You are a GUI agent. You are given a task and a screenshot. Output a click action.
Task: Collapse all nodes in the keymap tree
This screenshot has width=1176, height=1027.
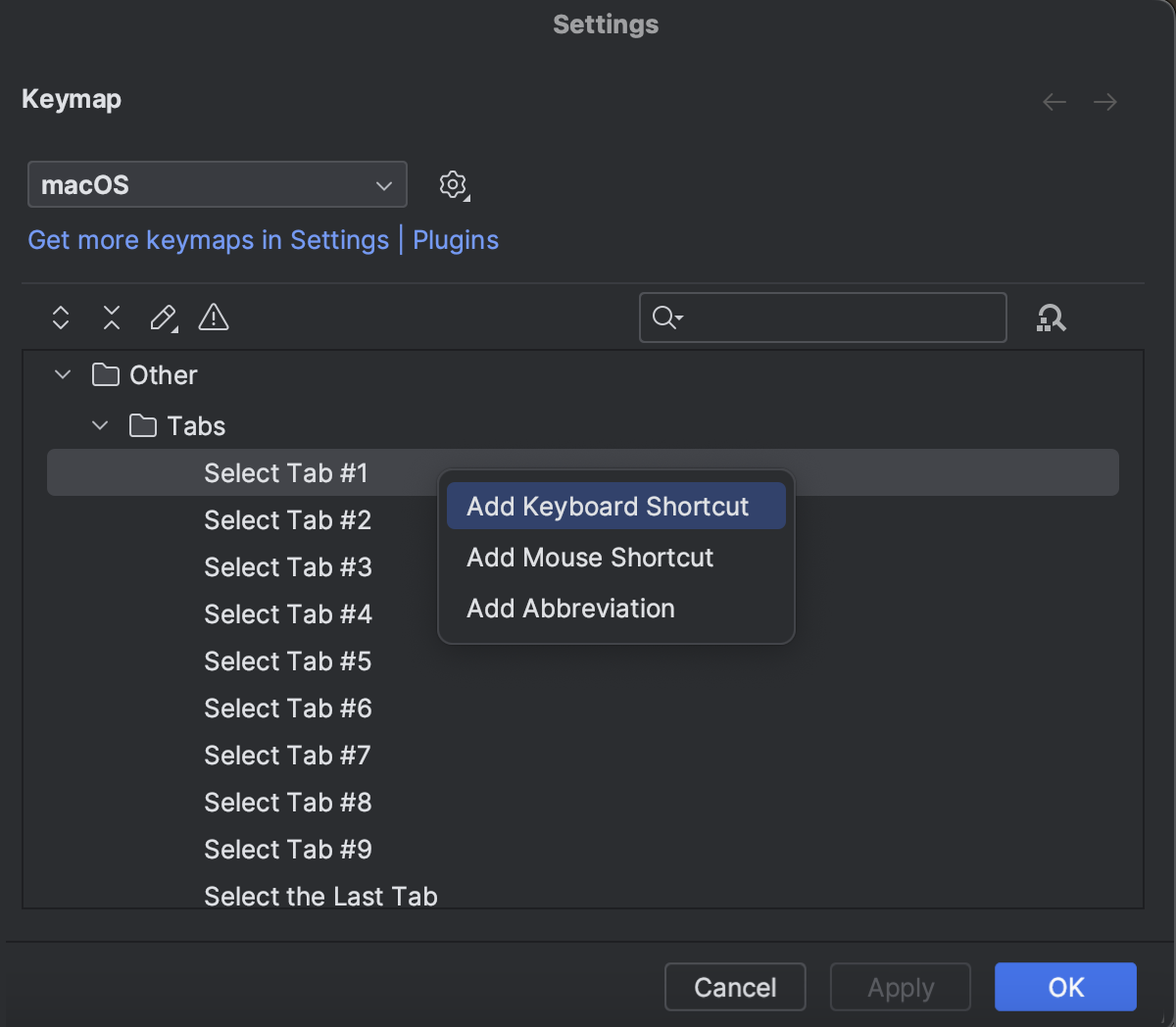(x=111, y=318)
